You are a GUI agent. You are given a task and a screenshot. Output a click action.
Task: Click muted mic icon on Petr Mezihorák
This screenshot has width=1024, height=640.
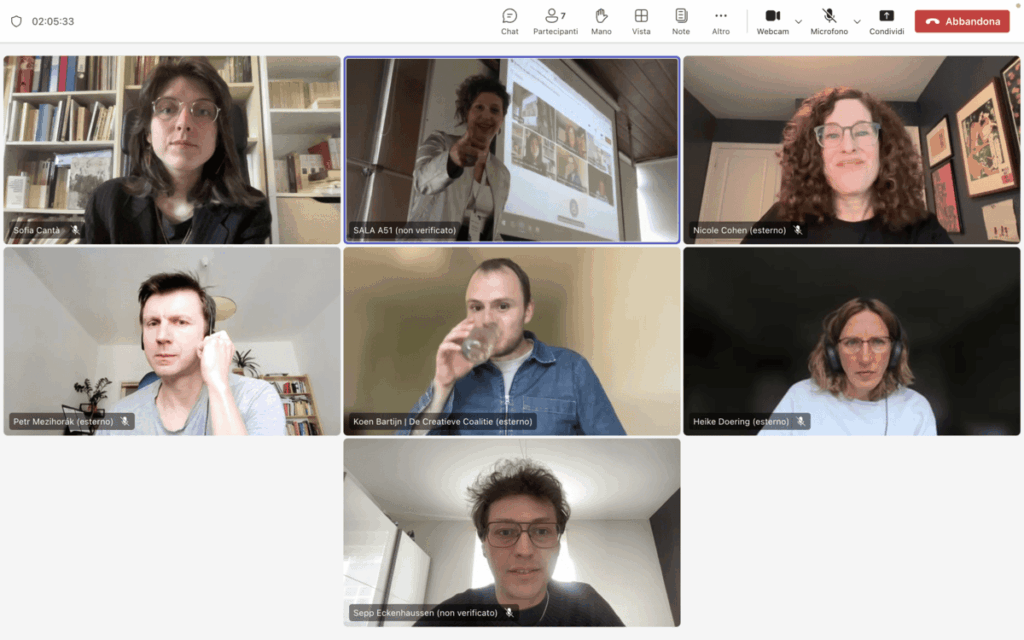[x=124, y=421]
